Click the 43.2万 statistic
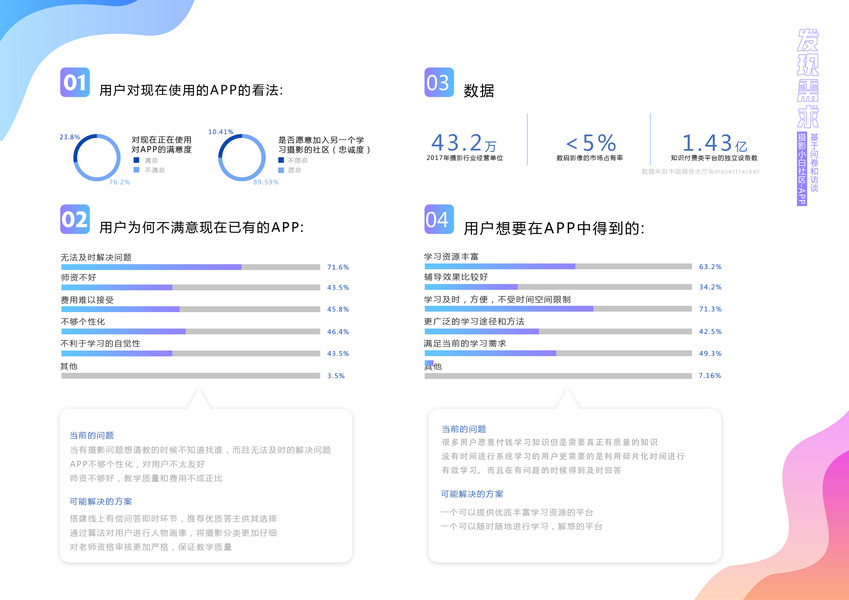 (x=463, y=143)
